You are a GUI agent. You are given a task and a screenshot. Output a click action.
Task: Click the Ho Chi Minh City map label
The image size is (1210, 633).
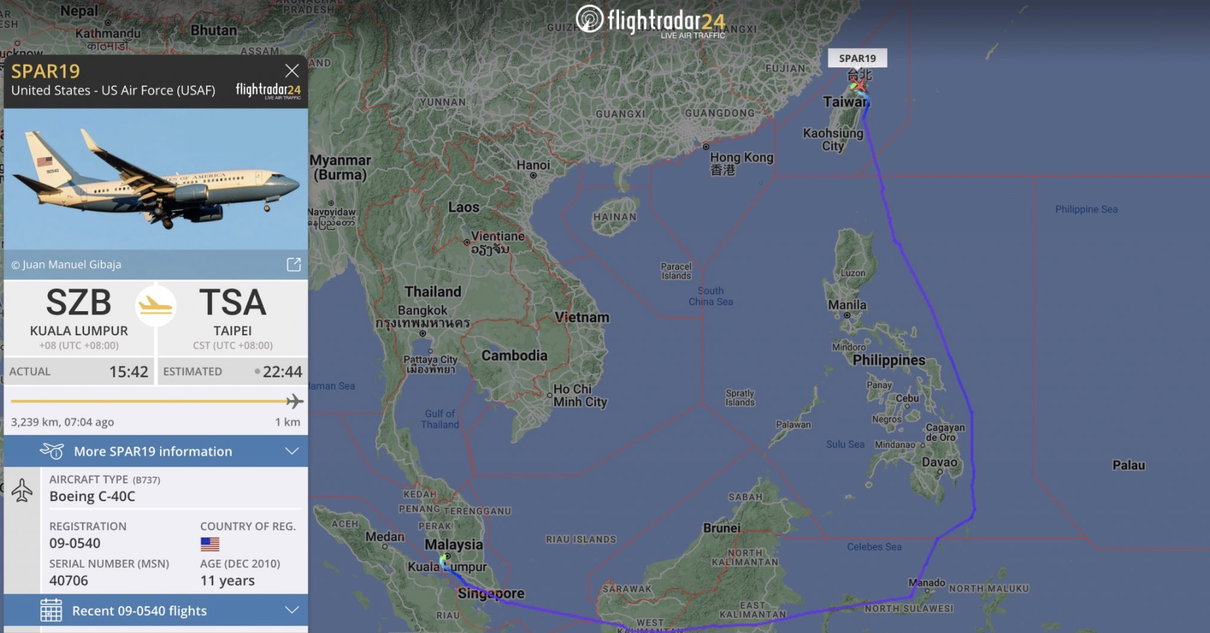point(580,395)
